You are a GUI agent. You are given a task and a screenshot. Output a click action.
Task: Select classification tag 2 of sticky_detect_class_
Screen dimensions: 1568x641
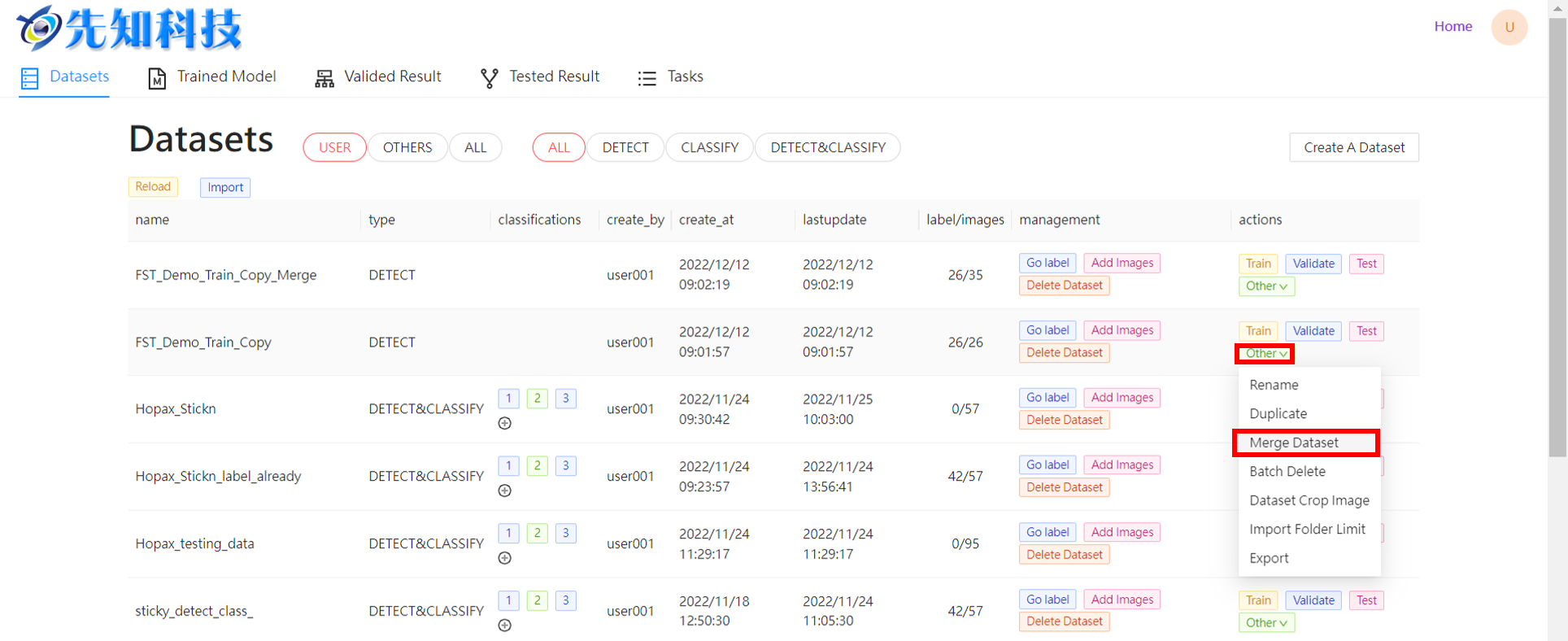point(537,601)
